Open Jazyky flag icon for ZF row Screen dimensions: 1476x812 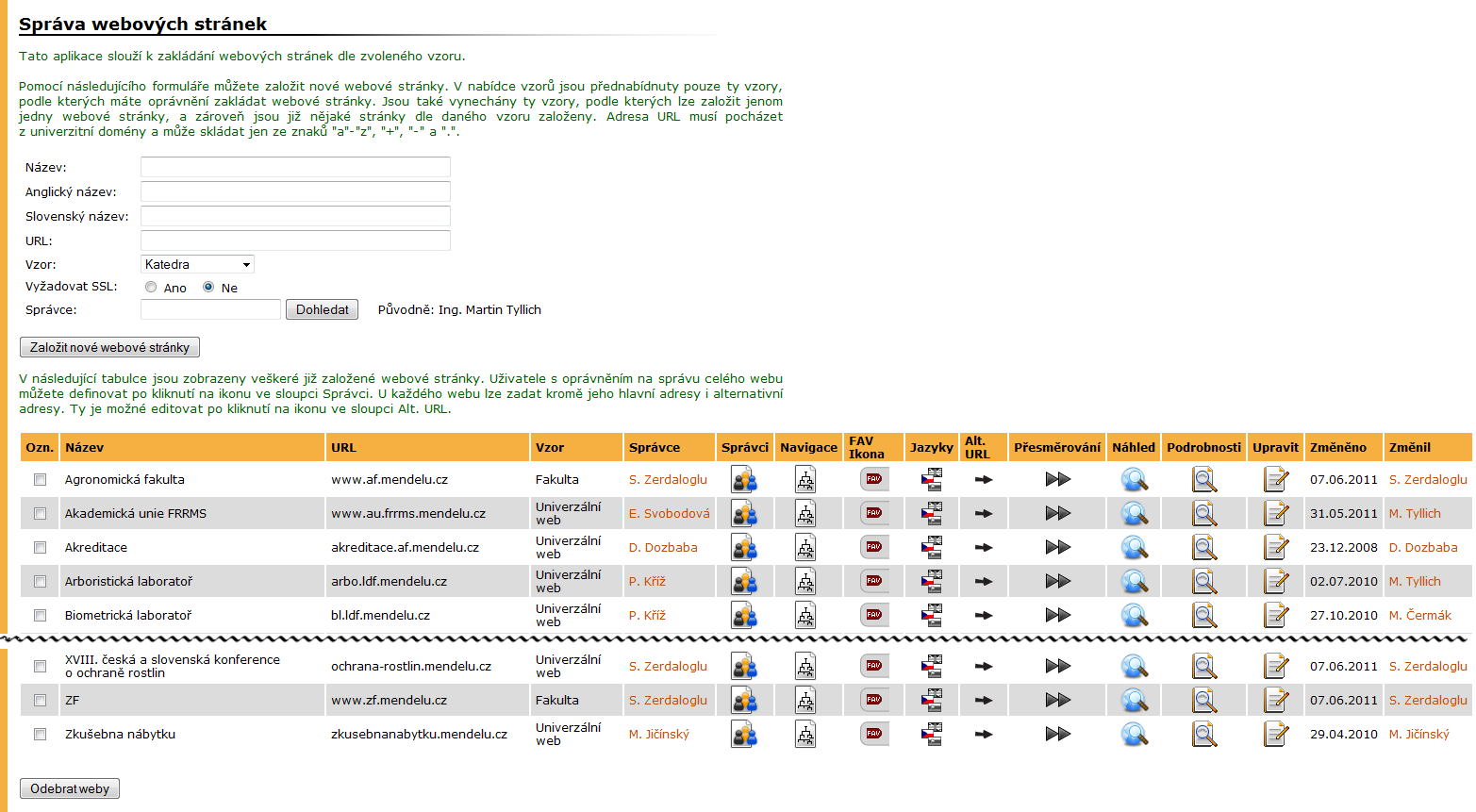tap(932, 701)
